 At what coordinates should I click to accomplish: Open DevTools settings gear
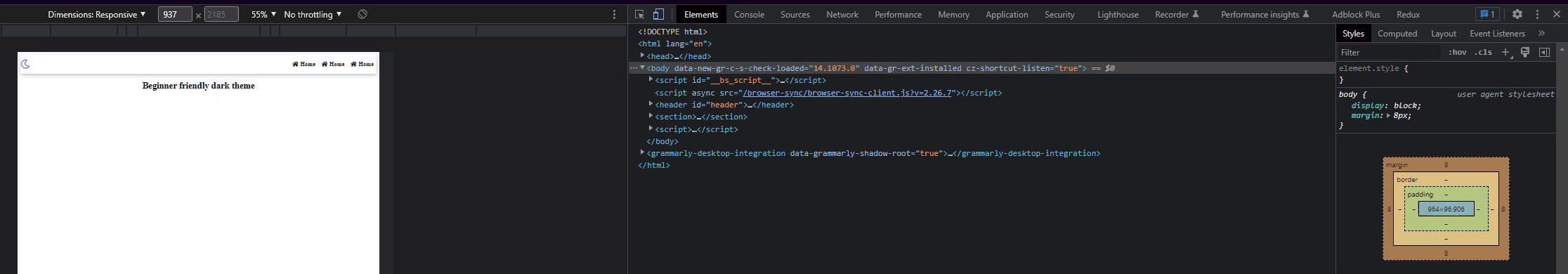(x=1517, y=14)
